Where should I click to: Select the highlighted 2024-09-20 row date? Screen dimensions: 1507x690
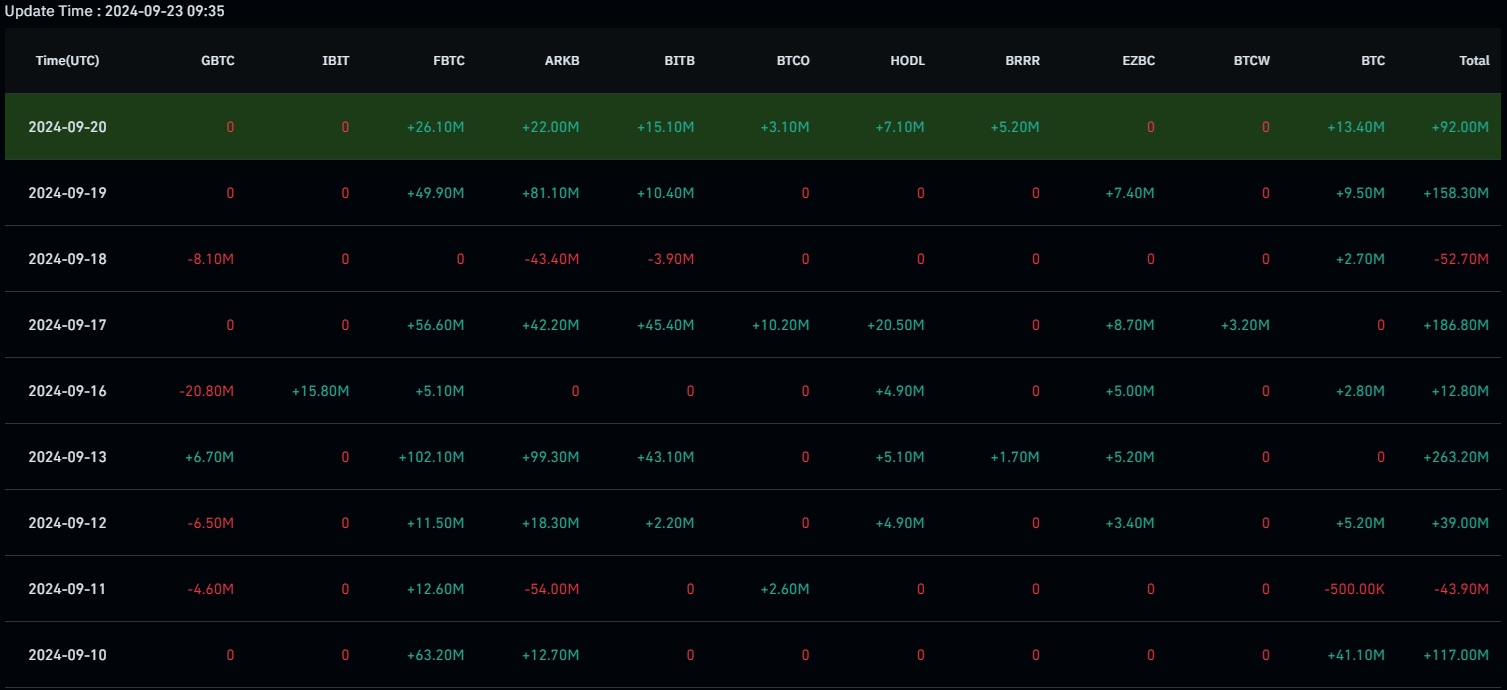click(67, 127)
